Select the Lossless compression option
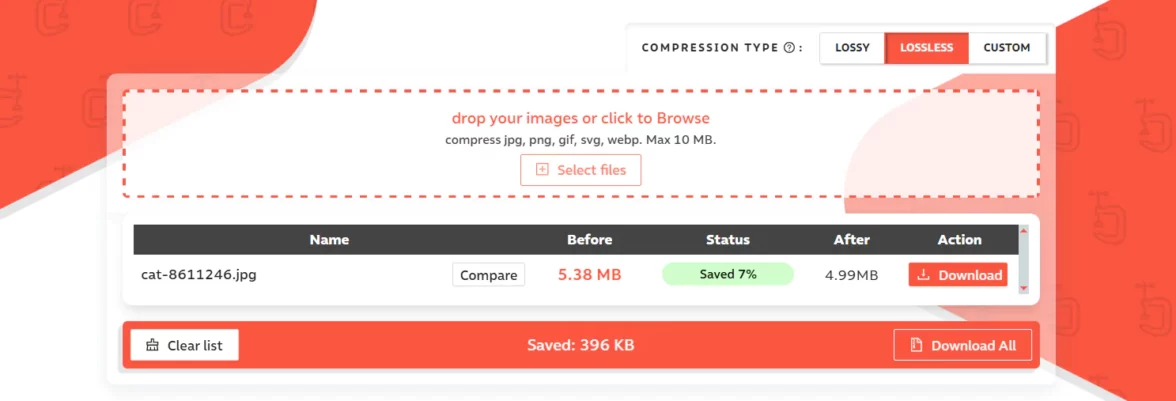1176x401 pixels. [926, 48]
